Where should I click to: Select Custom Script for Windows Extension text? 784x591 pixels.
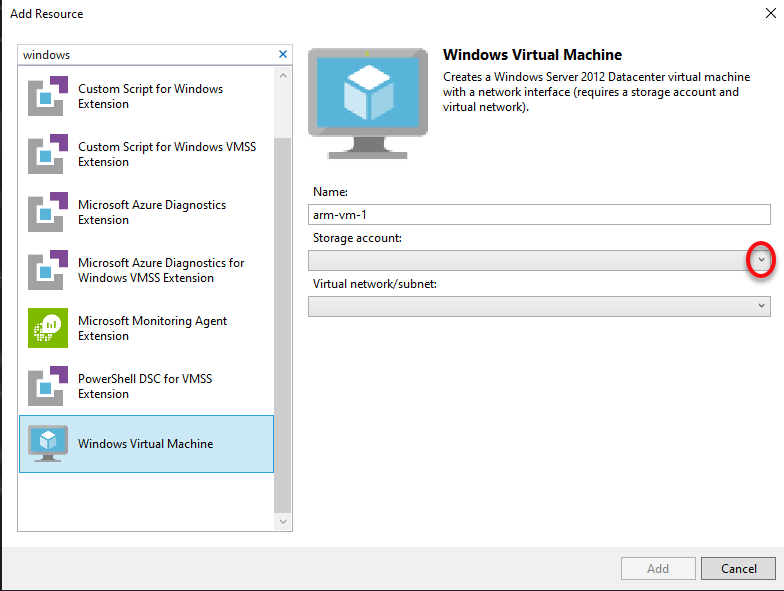click(150, 96)
